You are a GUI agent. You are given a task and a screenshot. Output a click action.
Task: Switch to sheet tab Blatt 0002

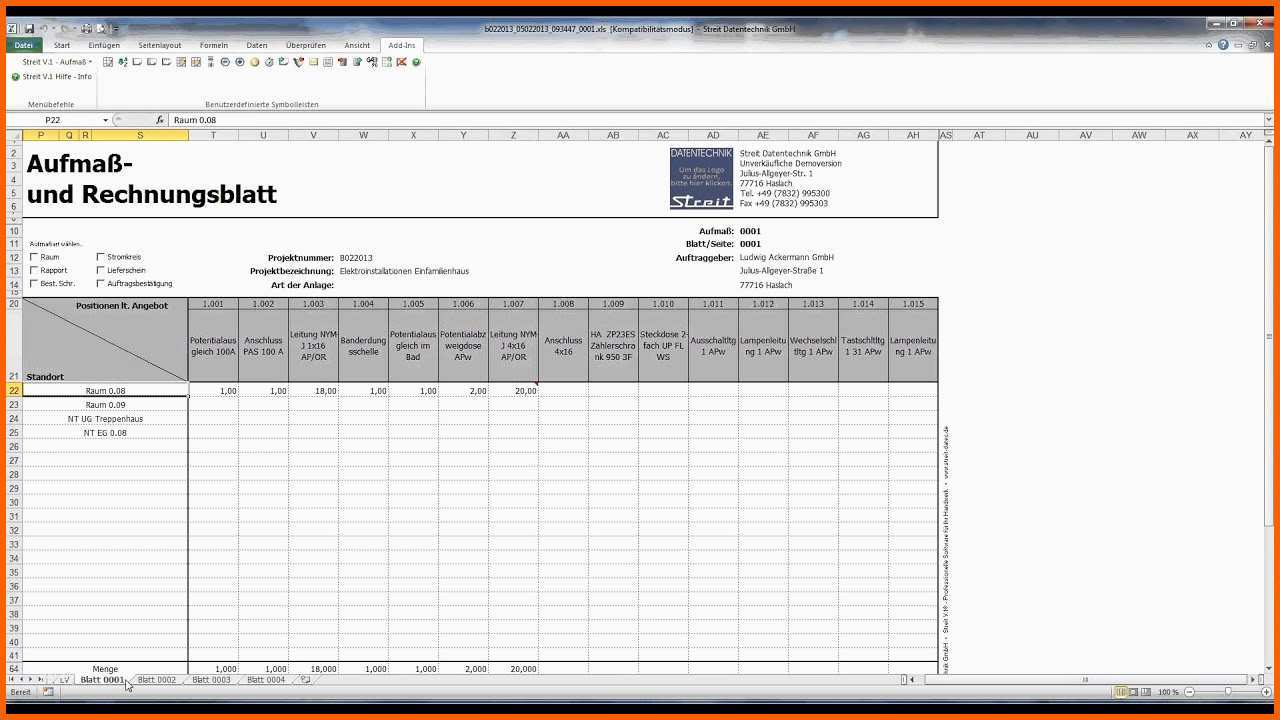157,680
